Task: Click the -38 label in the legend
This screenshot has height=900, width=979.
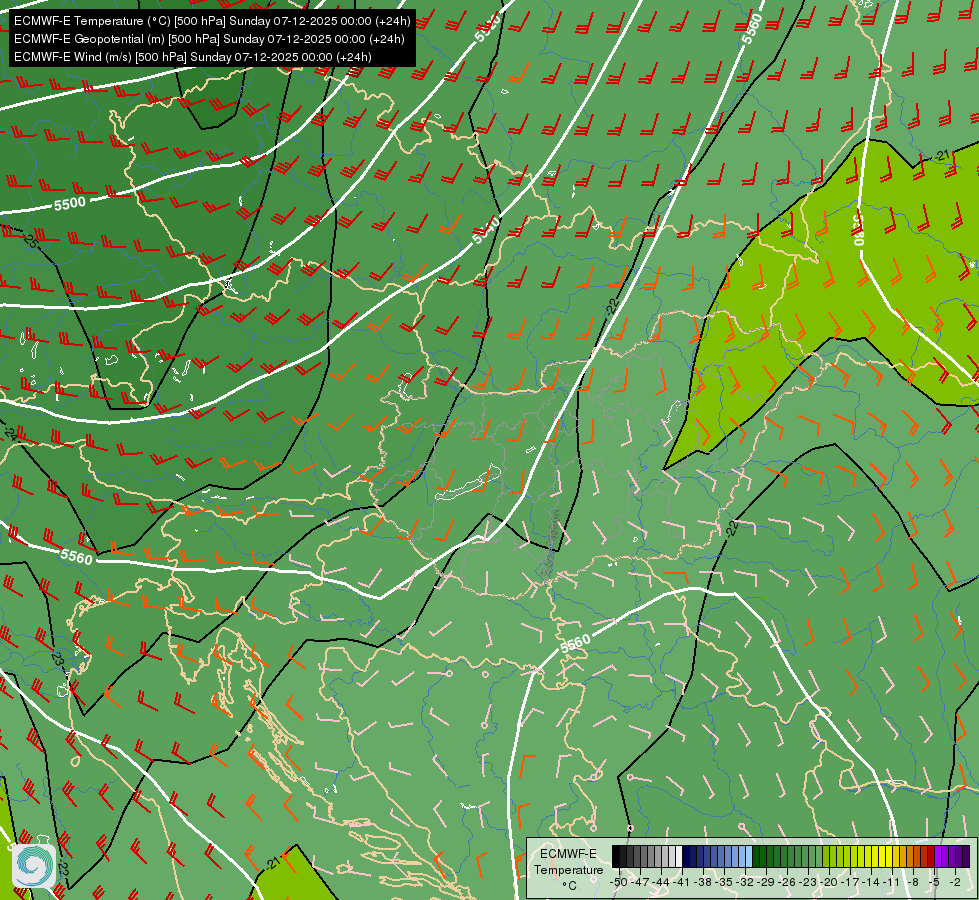Action: [x=704, y=882]
